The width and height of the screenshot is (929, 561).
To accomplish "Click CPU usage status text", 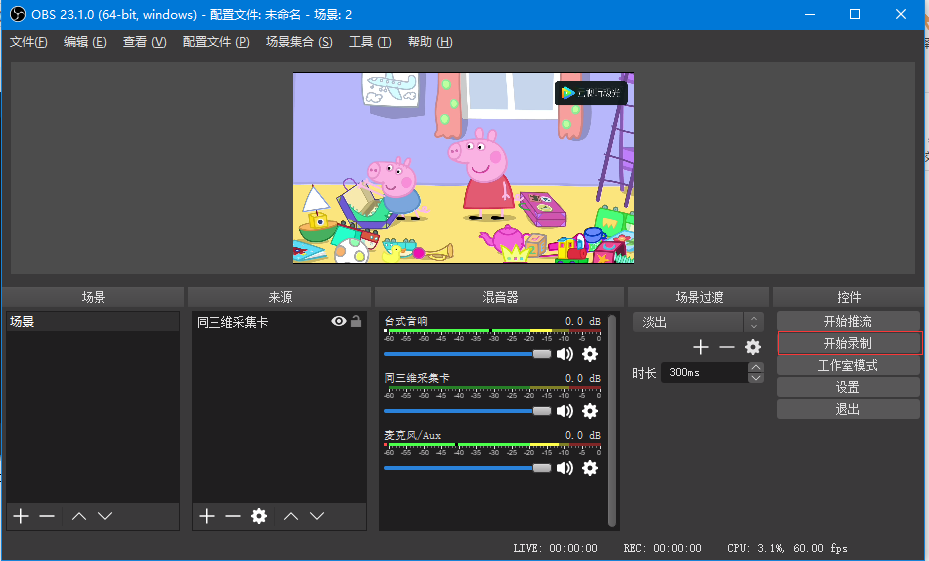I will pyautogui.click(x=787, y=549).
